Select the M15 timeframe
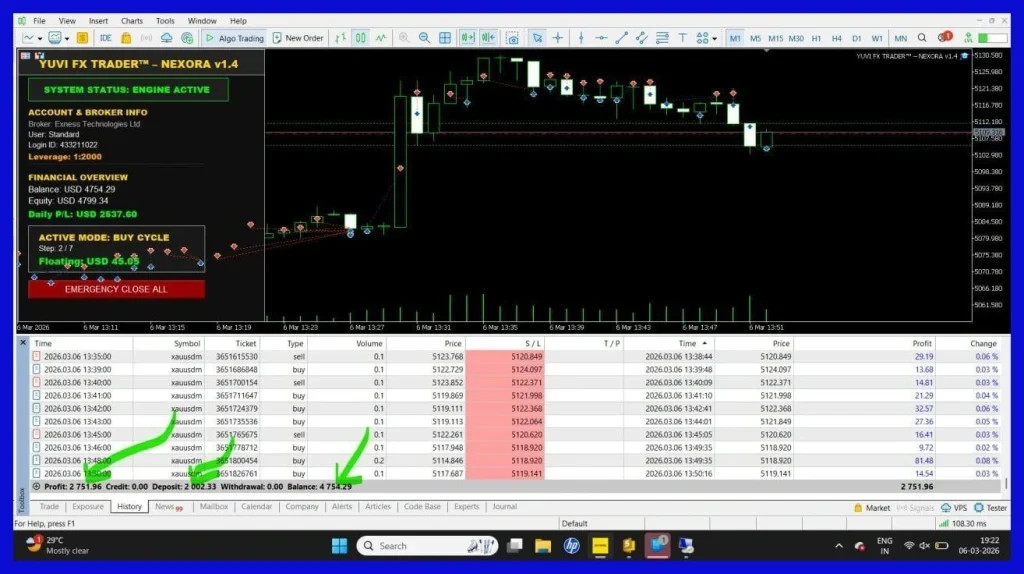Screen dimensions: 1024x574 tap(775, 39)
